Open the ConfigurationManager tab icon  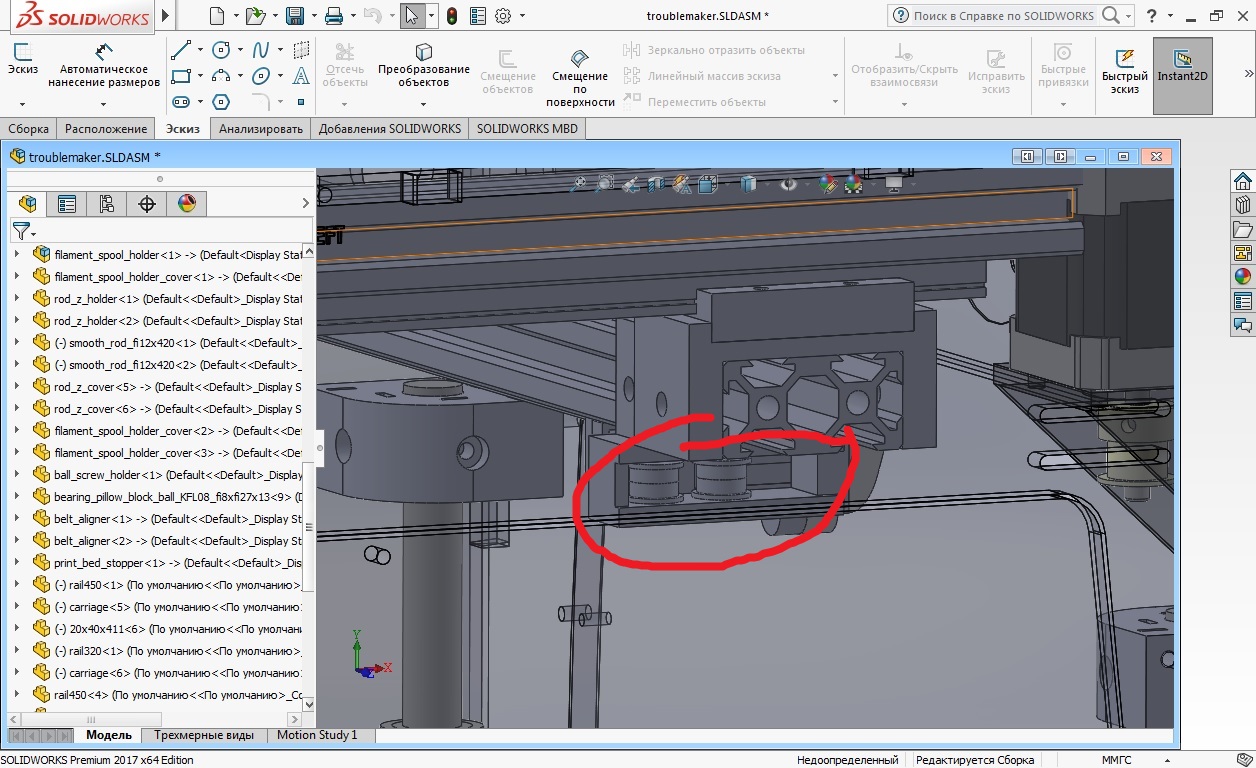point(107,204)
